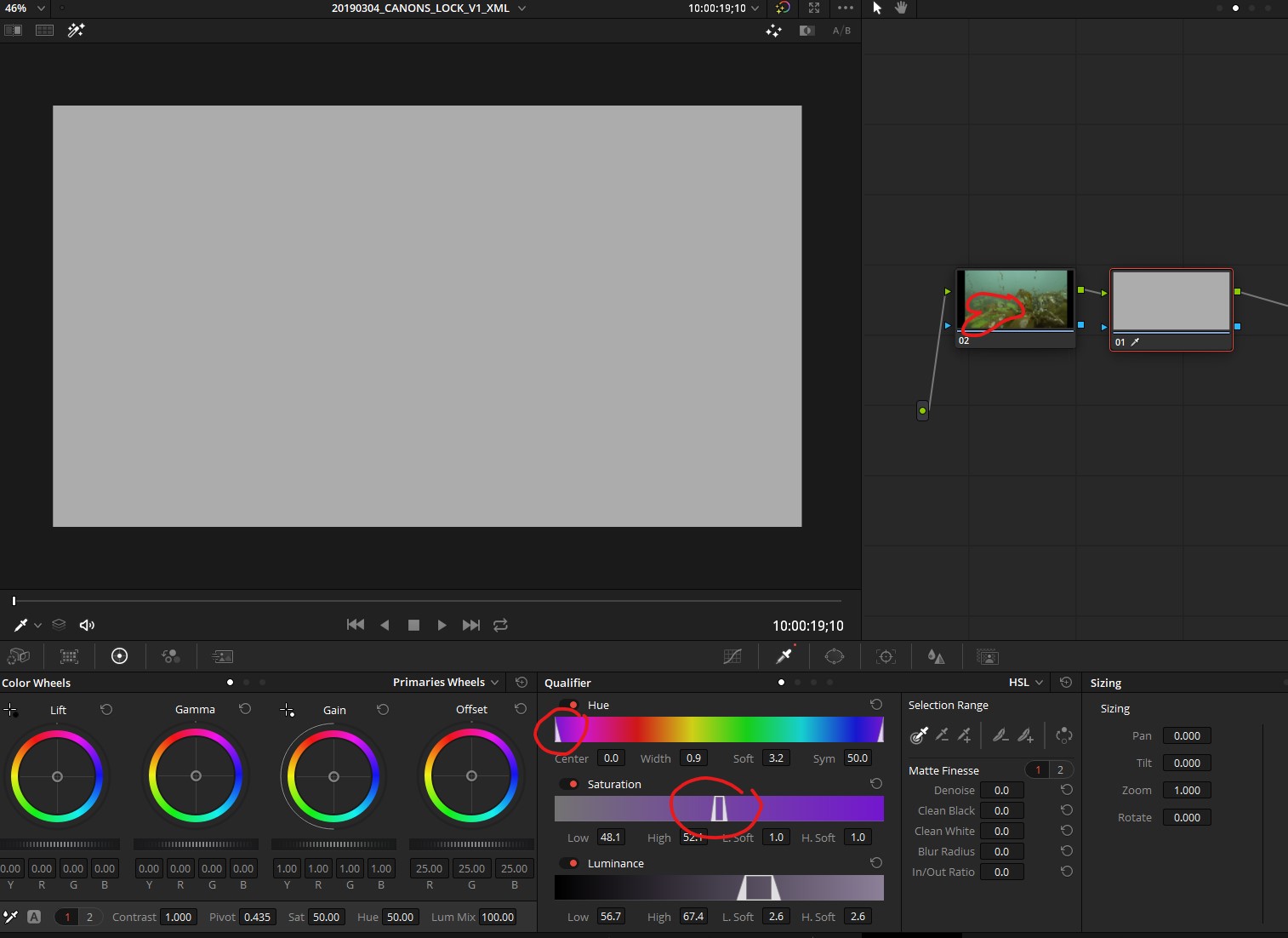The image size is (1288, 938).
Task: Reset the Hue qualifier range
Action: (x=876, y=704)
